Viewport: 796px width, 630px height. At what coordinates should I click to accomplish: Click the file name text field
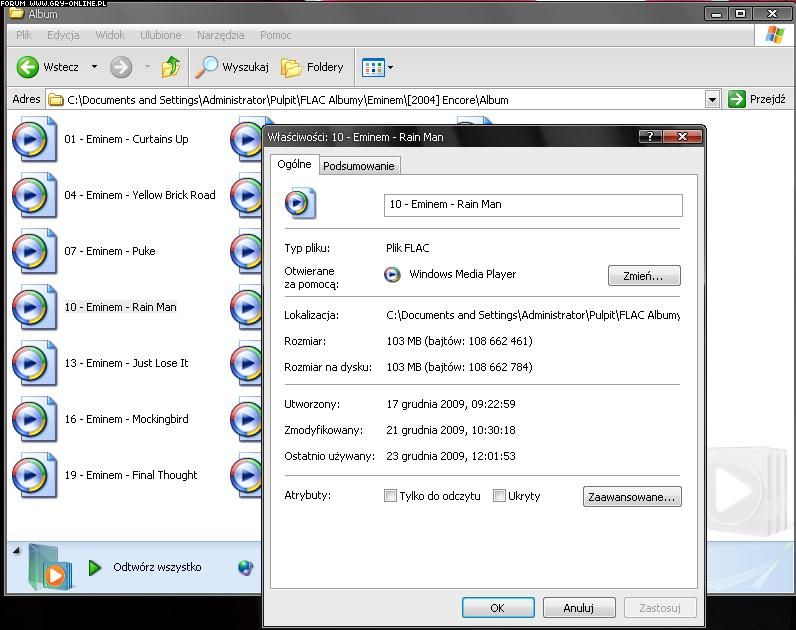pos(532,205)
